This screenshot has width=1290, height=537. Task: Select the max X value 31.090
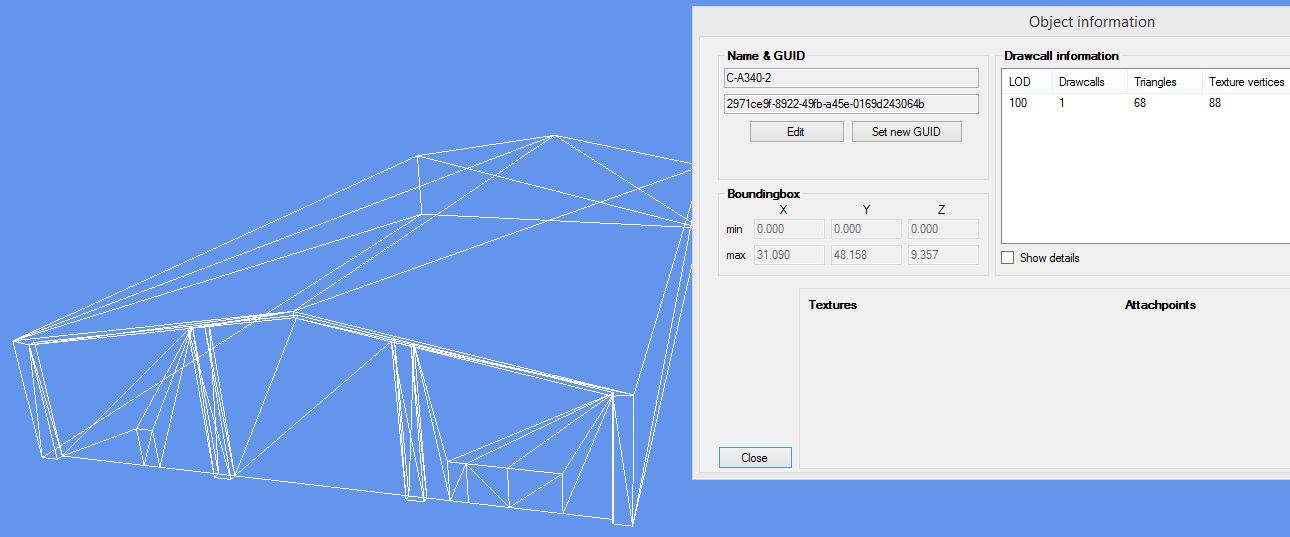[x=789, y=255]
